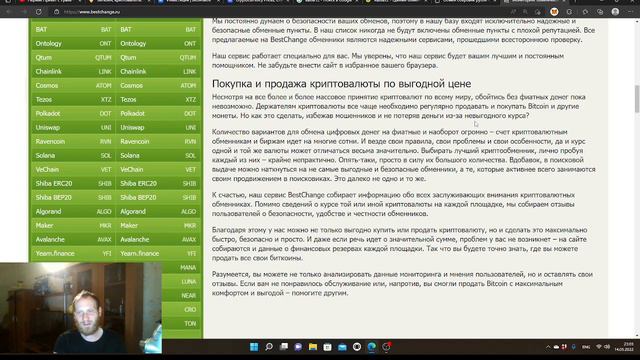The height and width of the screenshot is (360, 640).
Task: Open the browser profile avatar icon
Action: [x=615, y=12]
